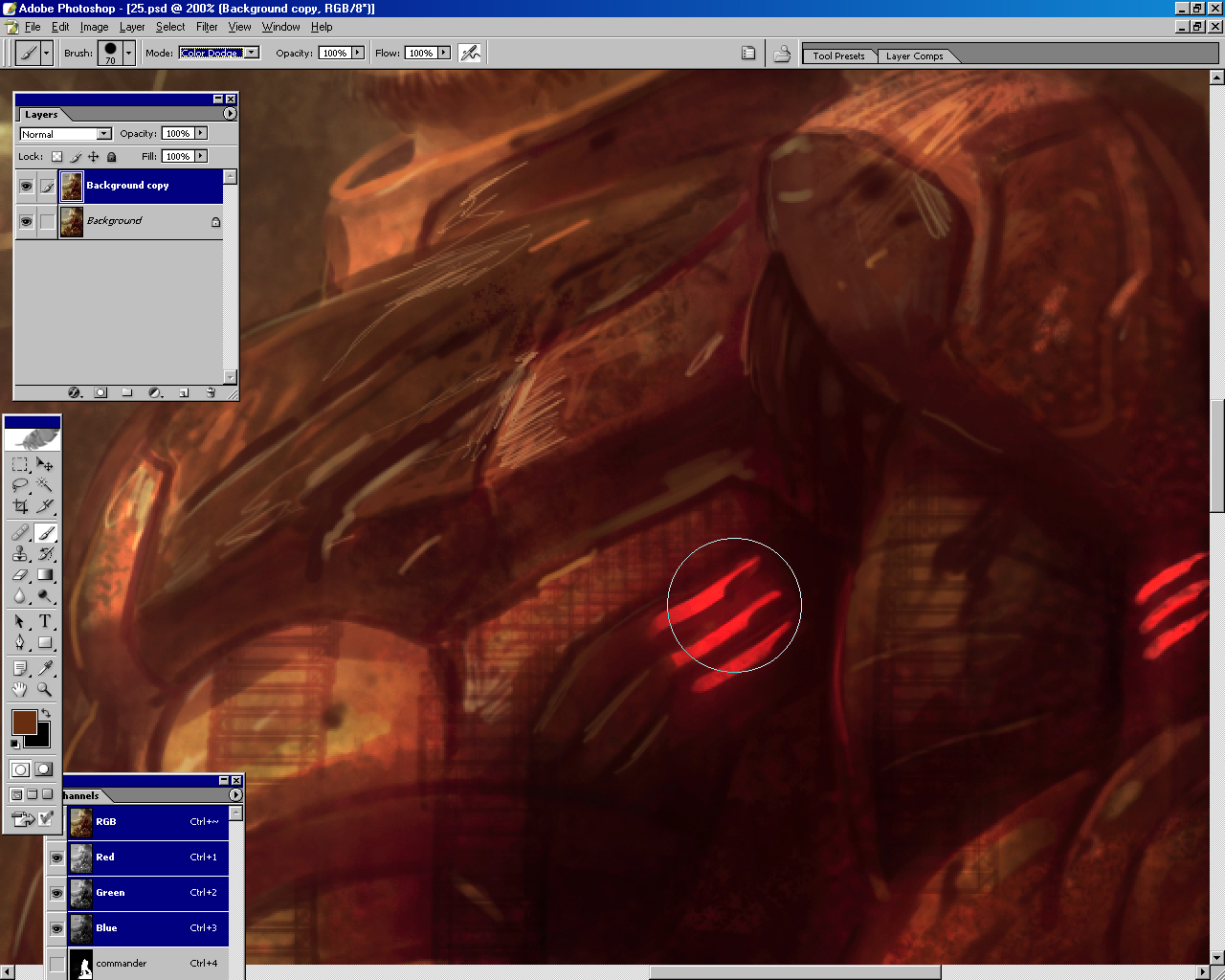Open the Layers panel flyout menu
The image size is (1225, 980).
pos(230,114)
